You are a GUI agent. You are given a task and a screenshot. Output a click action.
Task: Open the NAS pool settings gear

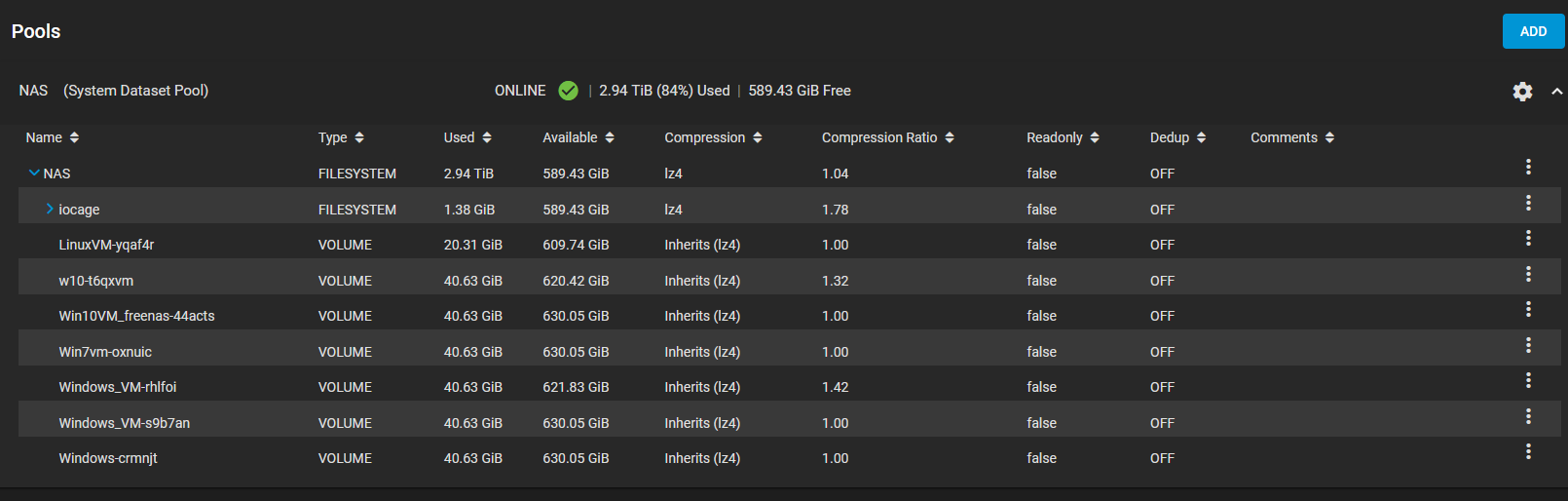click(x=1522, y=91)
